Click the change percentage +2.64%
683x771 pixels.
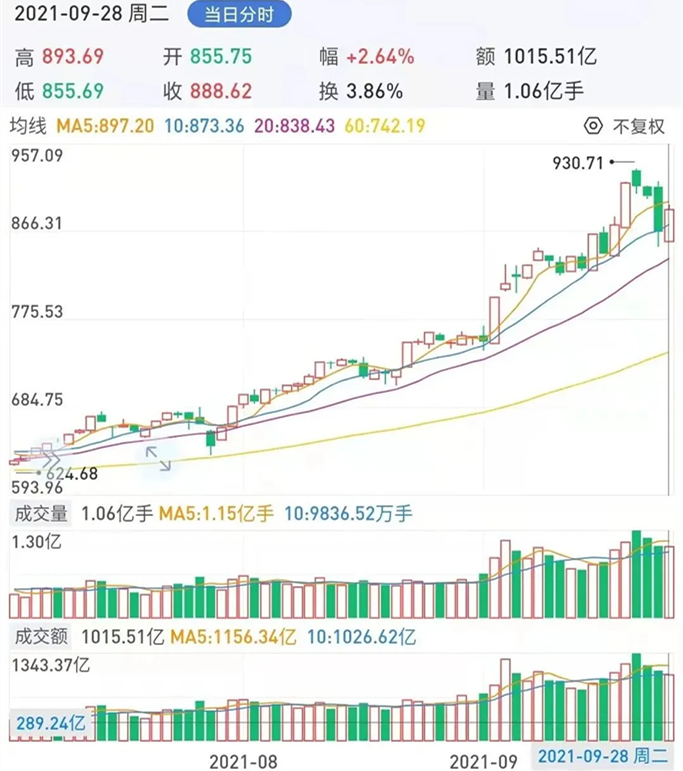pos(380,57)
